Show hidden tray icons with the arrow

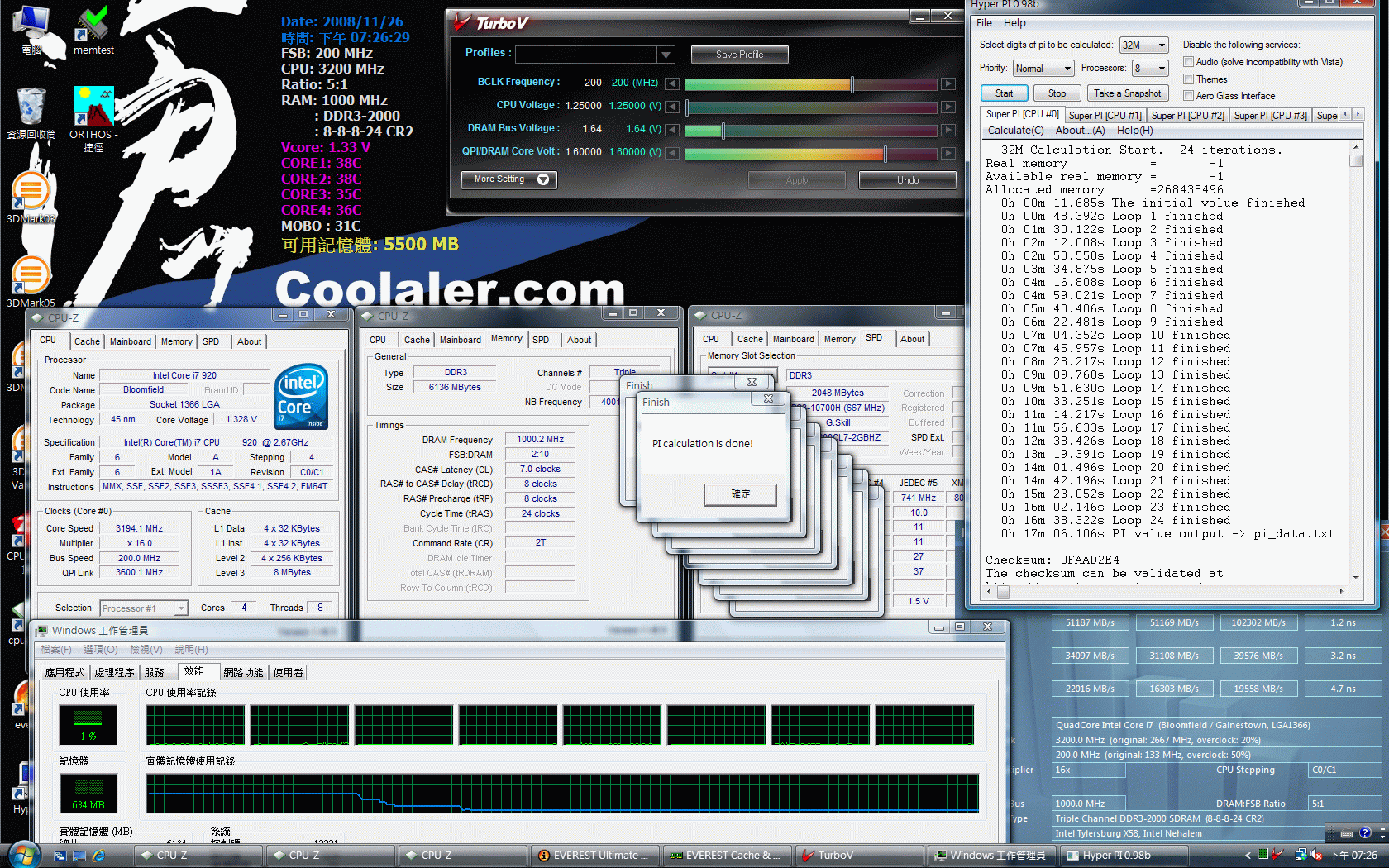pos(1248,856)
